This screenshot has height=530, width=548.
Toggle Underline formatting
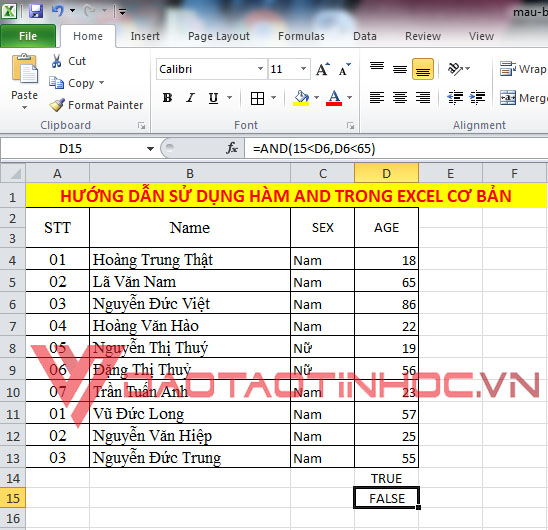(213, 98)
